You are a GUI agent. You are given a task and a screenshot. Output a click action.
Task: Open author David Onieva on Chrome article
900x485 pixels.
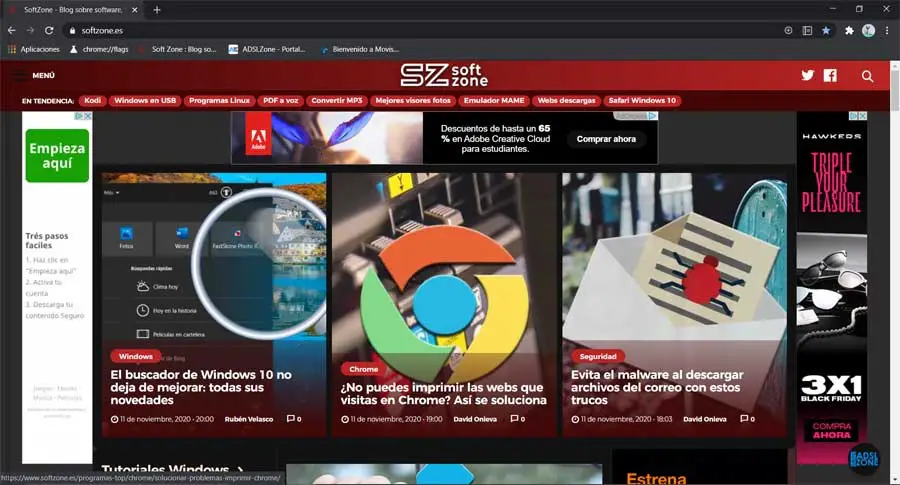pos(475,419)
